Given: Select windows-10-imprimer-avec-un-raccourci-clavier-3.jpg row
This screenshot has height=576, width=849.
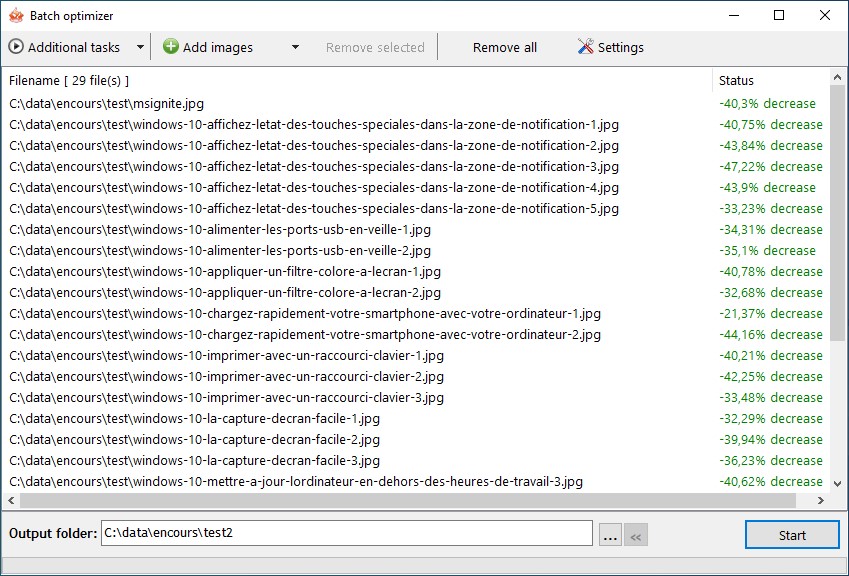Looking at the screenshot, I should pos(226,397).
